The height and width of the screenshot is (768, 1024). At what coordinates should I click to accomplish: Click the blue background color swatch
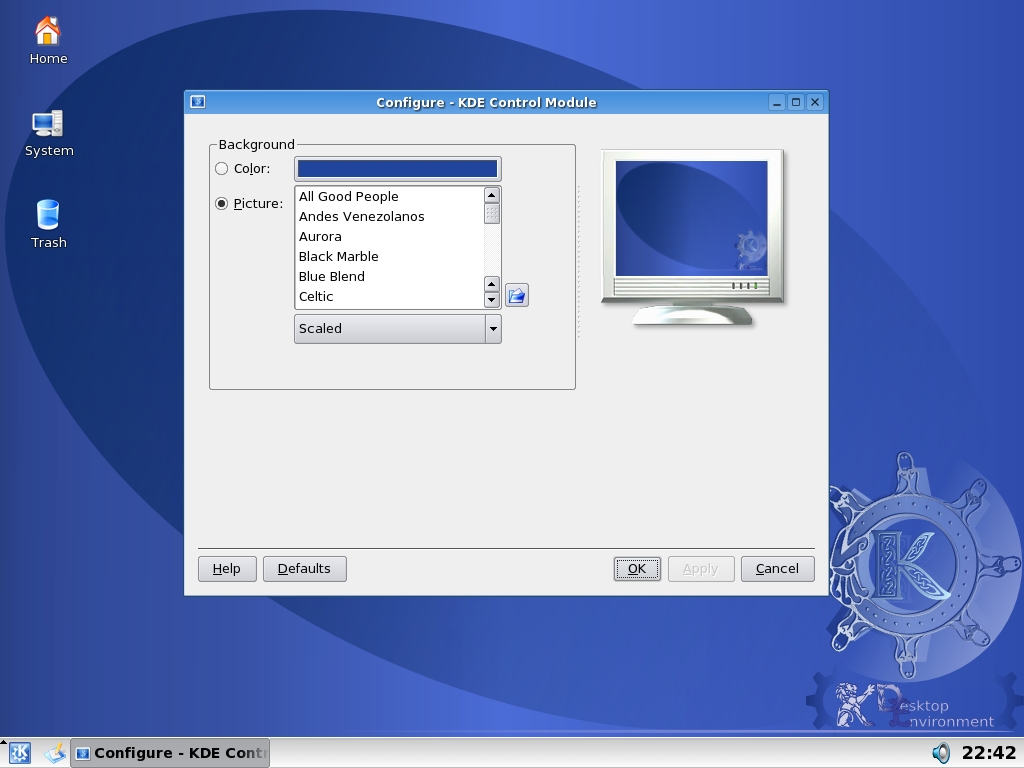pyautogui.click(x=398, y=168)
